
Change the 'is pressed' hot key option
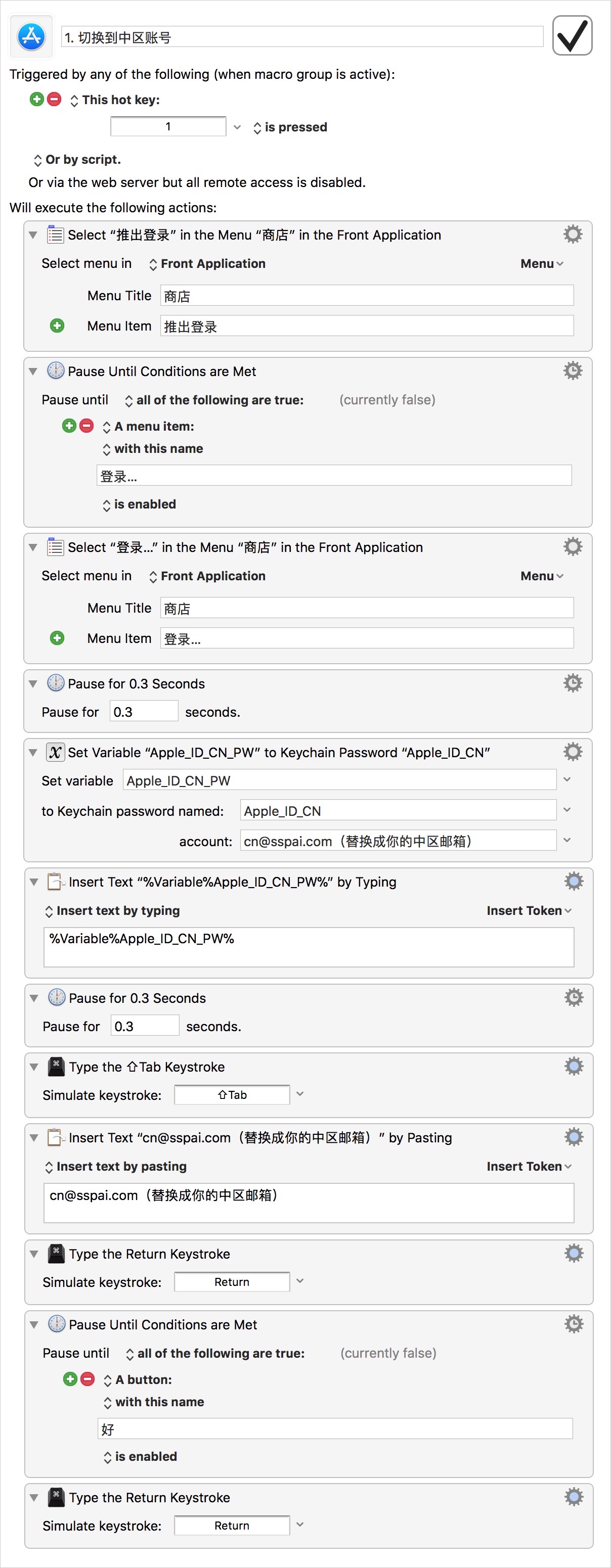point(290,127)
